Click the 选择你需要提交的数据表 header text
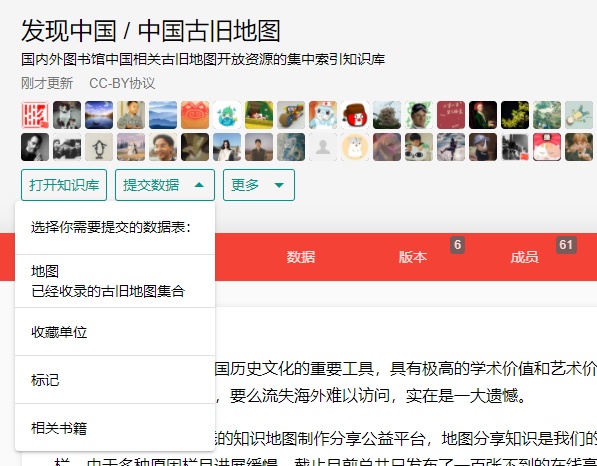 [110, 227]
